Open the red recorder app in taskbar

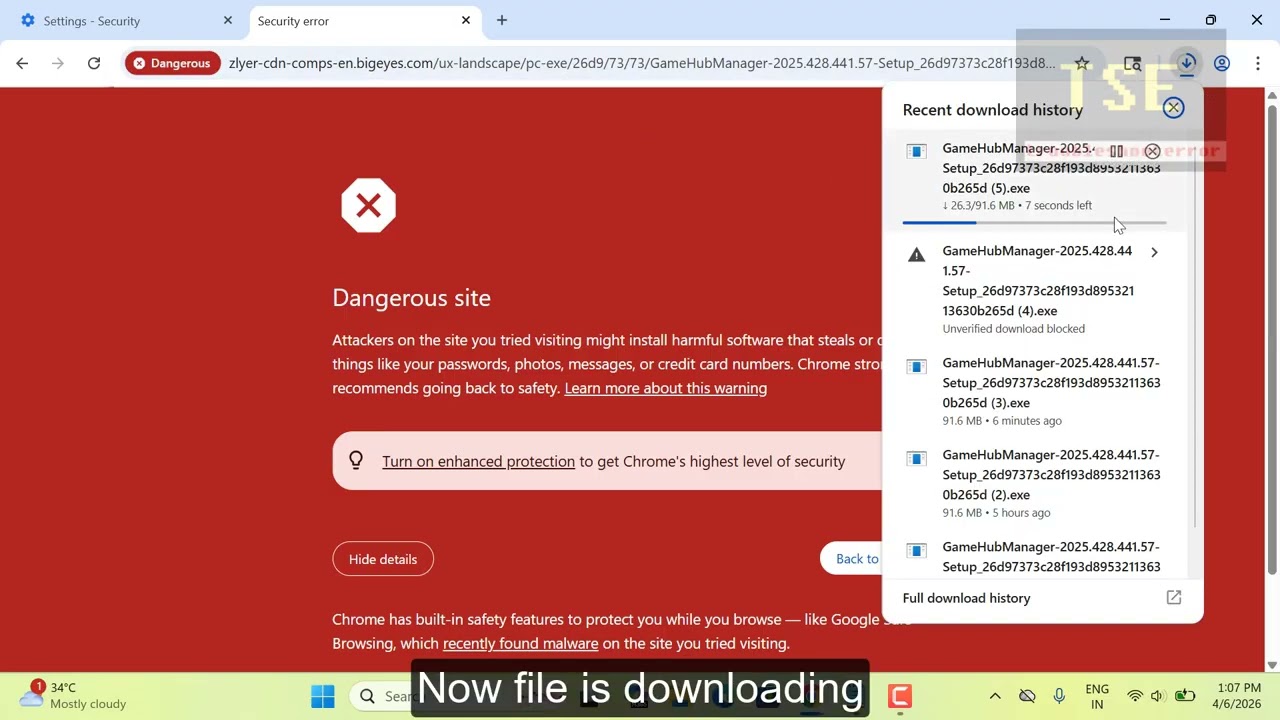click(900, 696)
